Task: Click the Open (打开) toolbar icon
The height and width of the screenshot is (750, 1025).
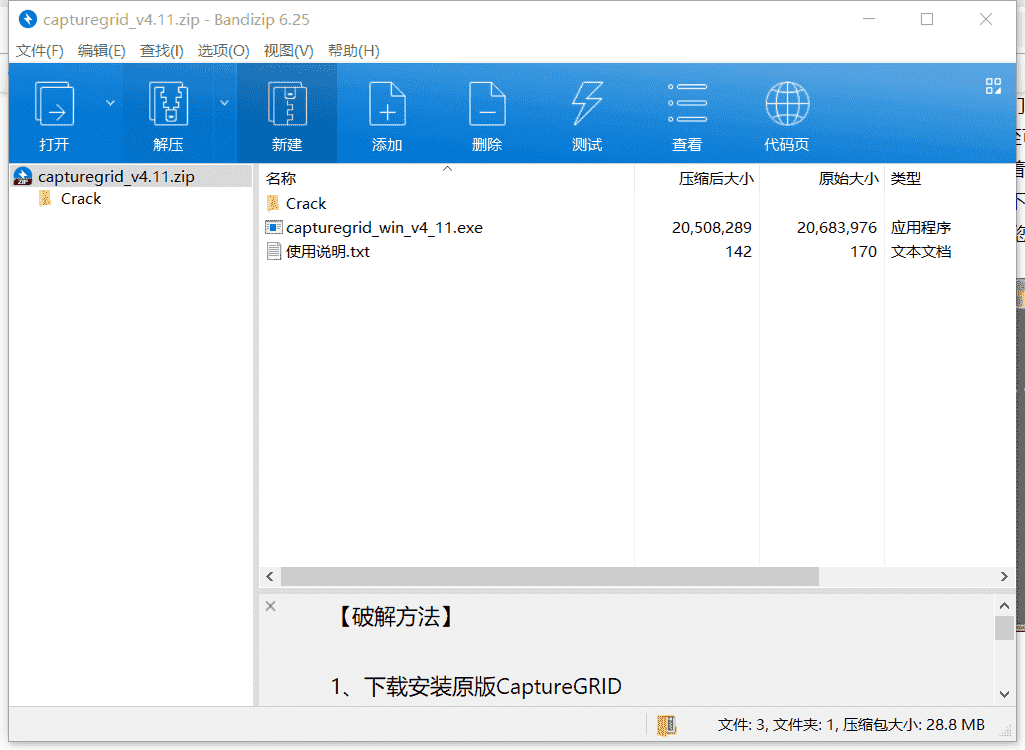Action: [x=54, y=105]
